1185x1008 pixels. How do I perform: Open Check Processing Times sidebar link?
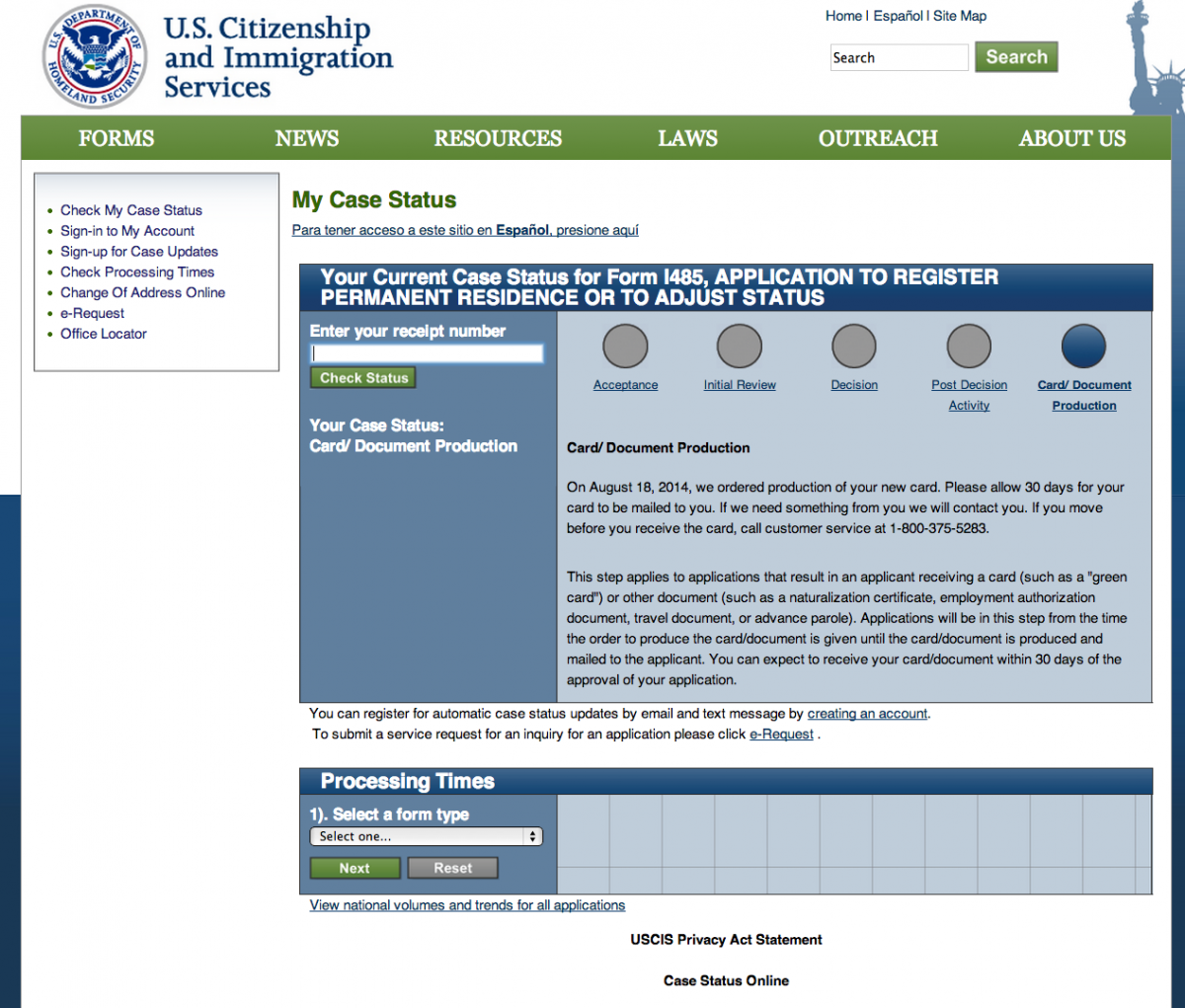[x=137, y=272]
